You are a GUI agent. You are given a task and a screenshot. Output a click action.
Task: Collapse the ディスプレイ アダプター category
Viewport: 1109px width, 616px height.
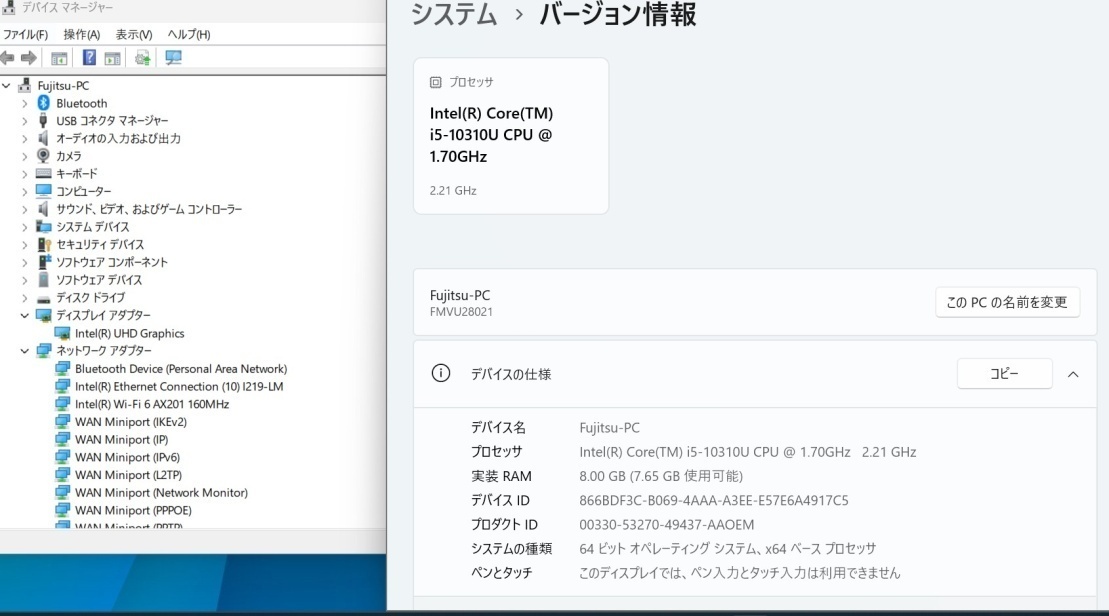(x=25, y=315)
